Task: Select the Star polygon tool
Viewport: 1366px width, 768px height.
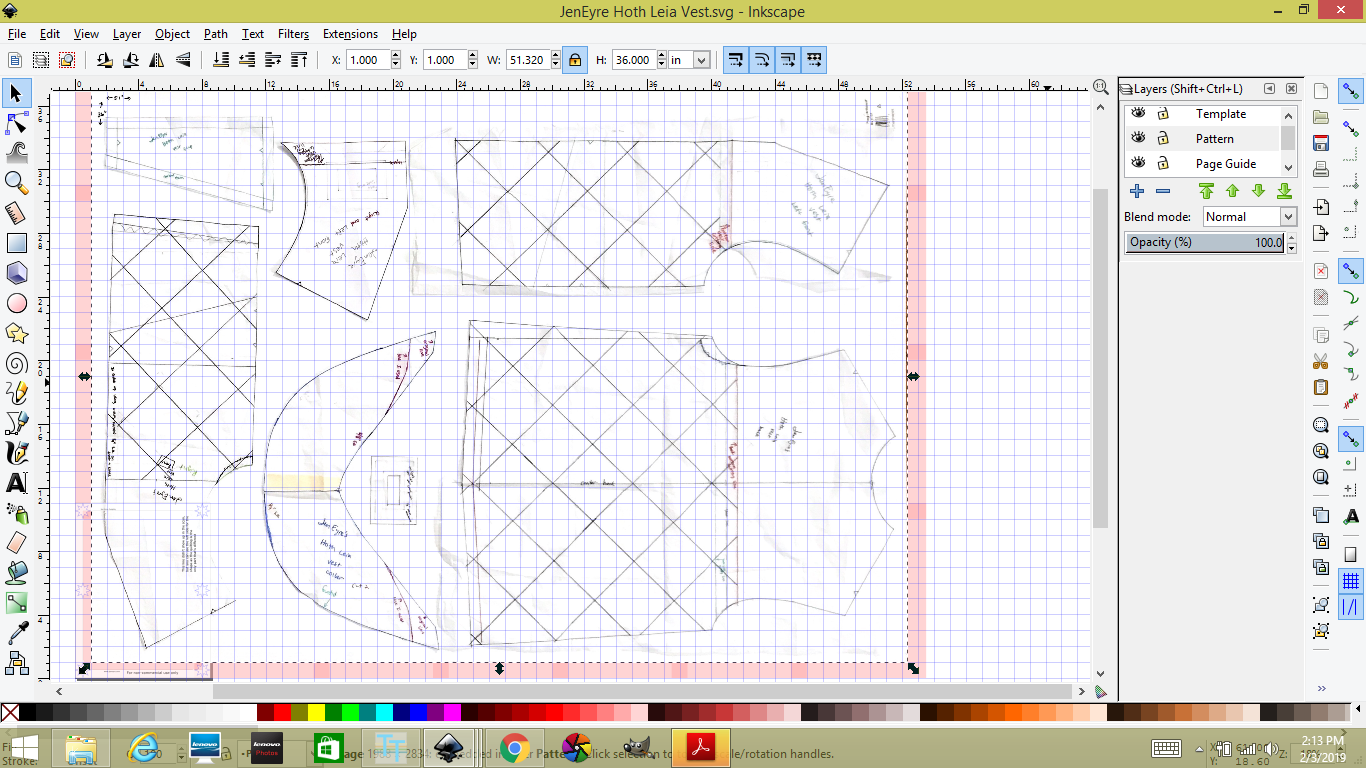Action: click(x=16, y=332)
